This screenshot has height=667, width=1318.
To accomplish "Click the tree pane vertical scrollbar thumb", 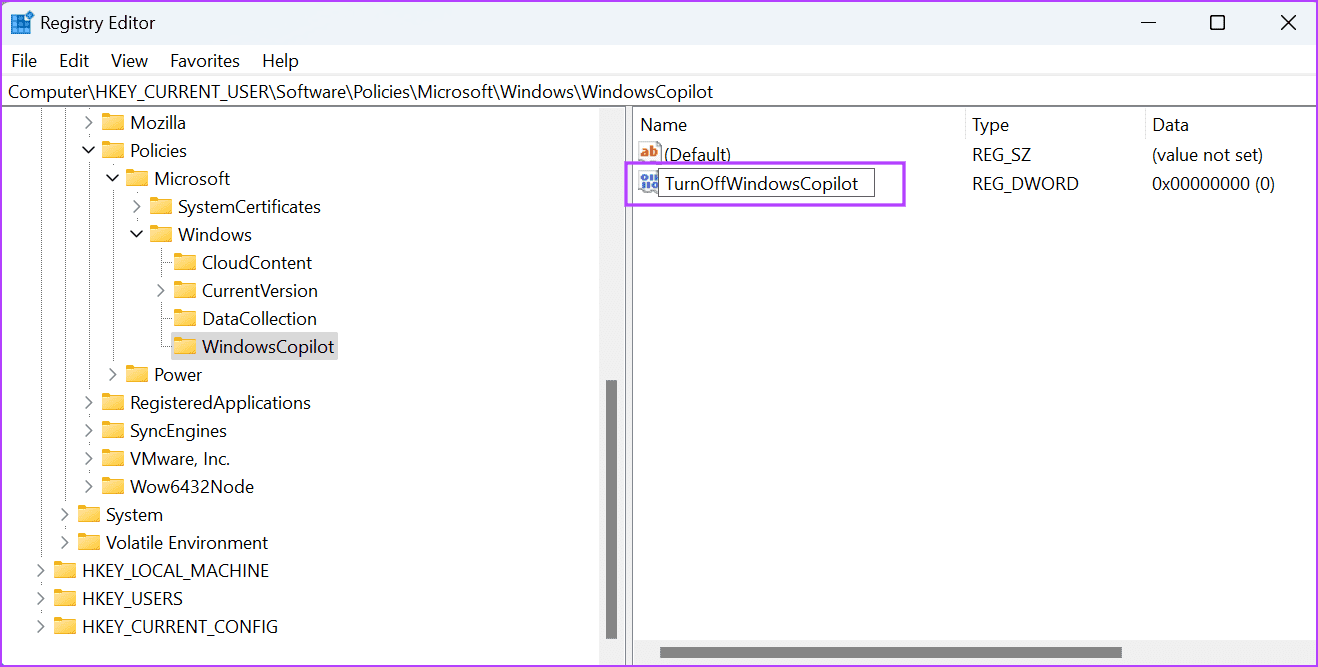I will [x=612, y=508].
